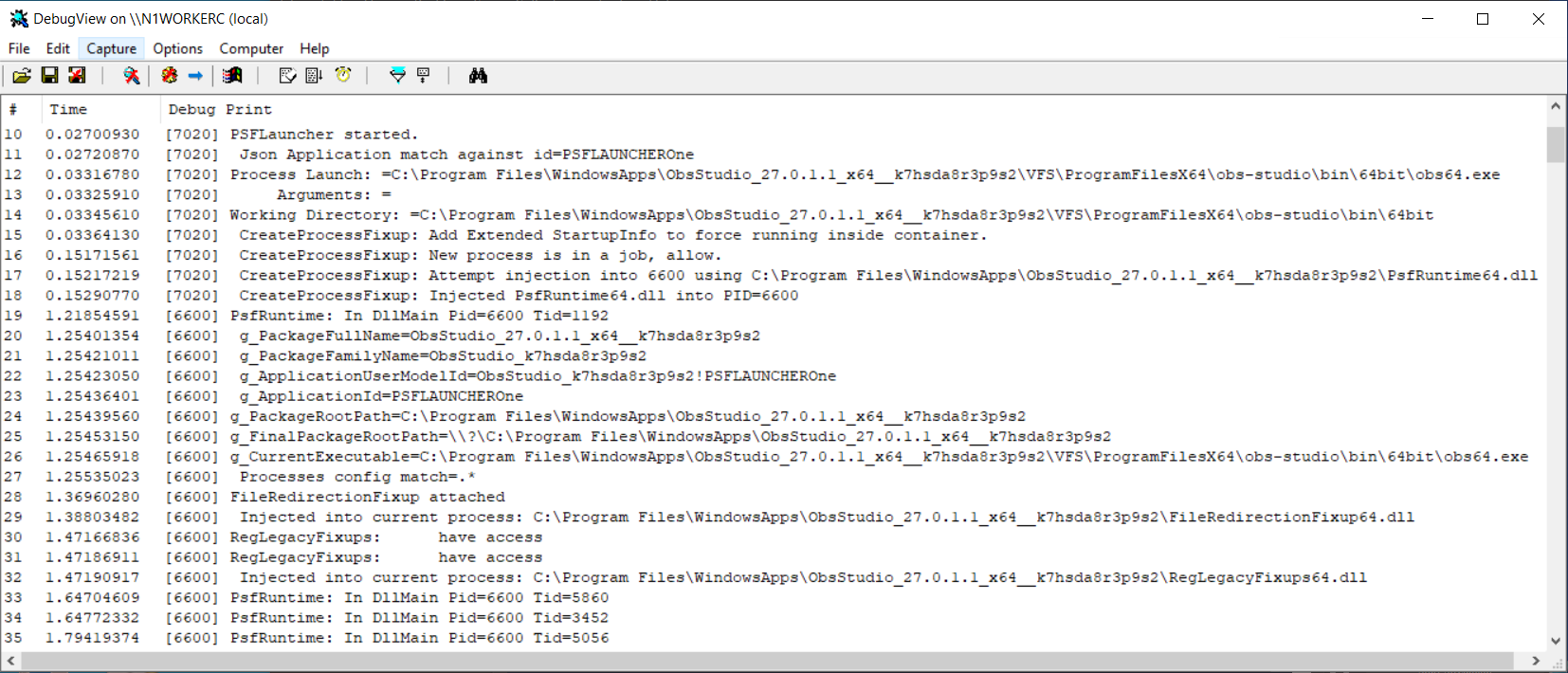
Task: Select the line mentioning FileRedirectionFixup64.dll
Action: (775, 517)
